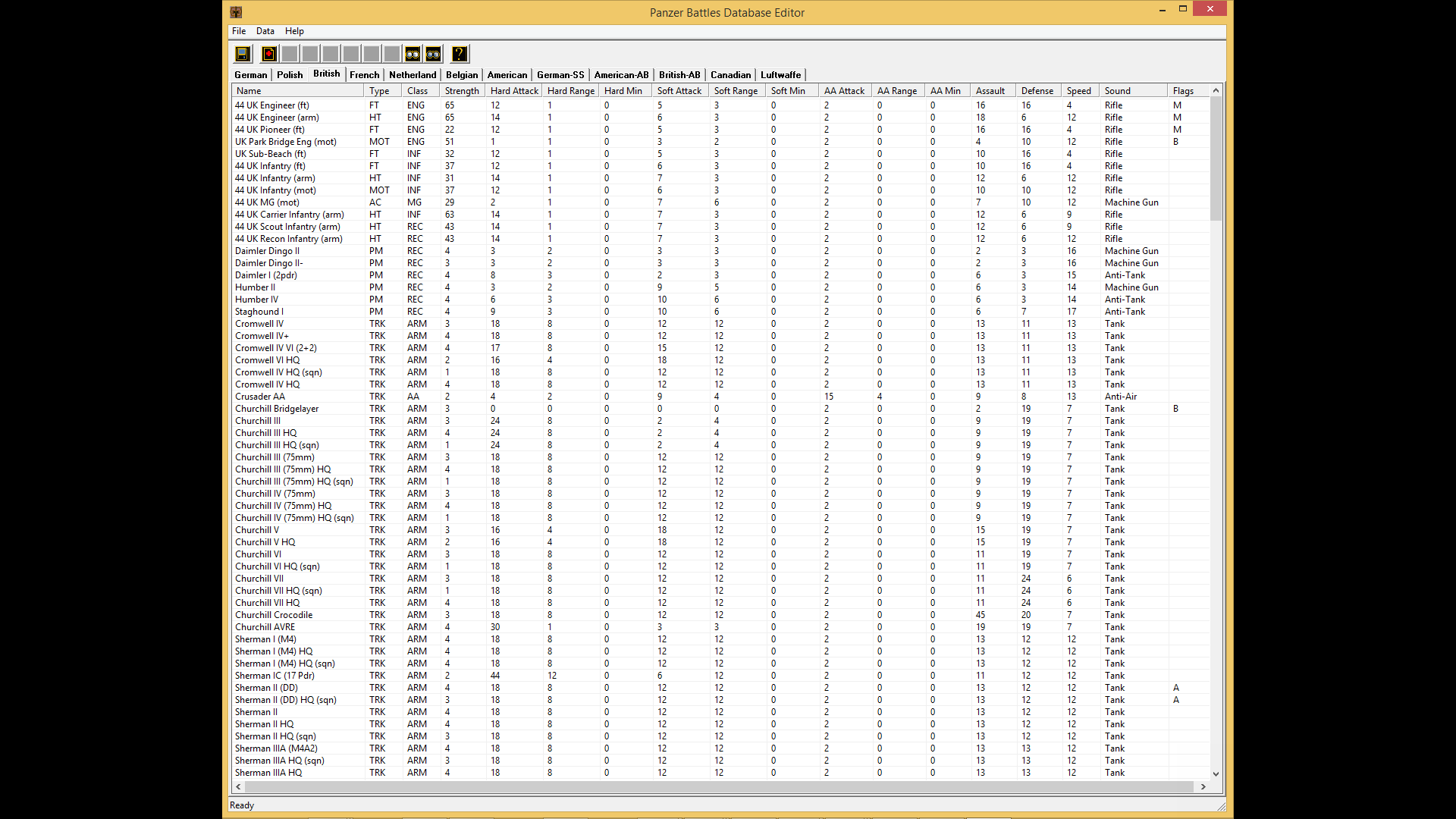
Task: Click the Assault column header
Action: (993, 91)
